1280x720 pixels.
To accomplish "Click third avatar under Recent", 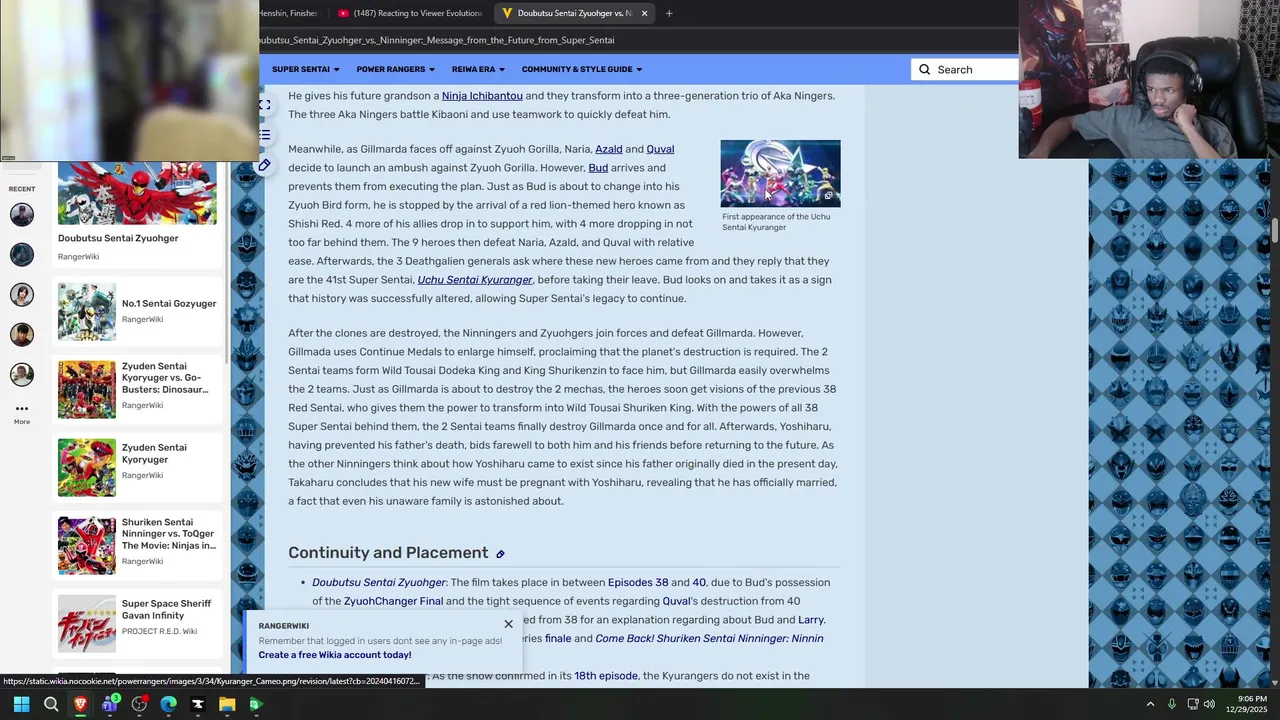I will click(22, 294).
